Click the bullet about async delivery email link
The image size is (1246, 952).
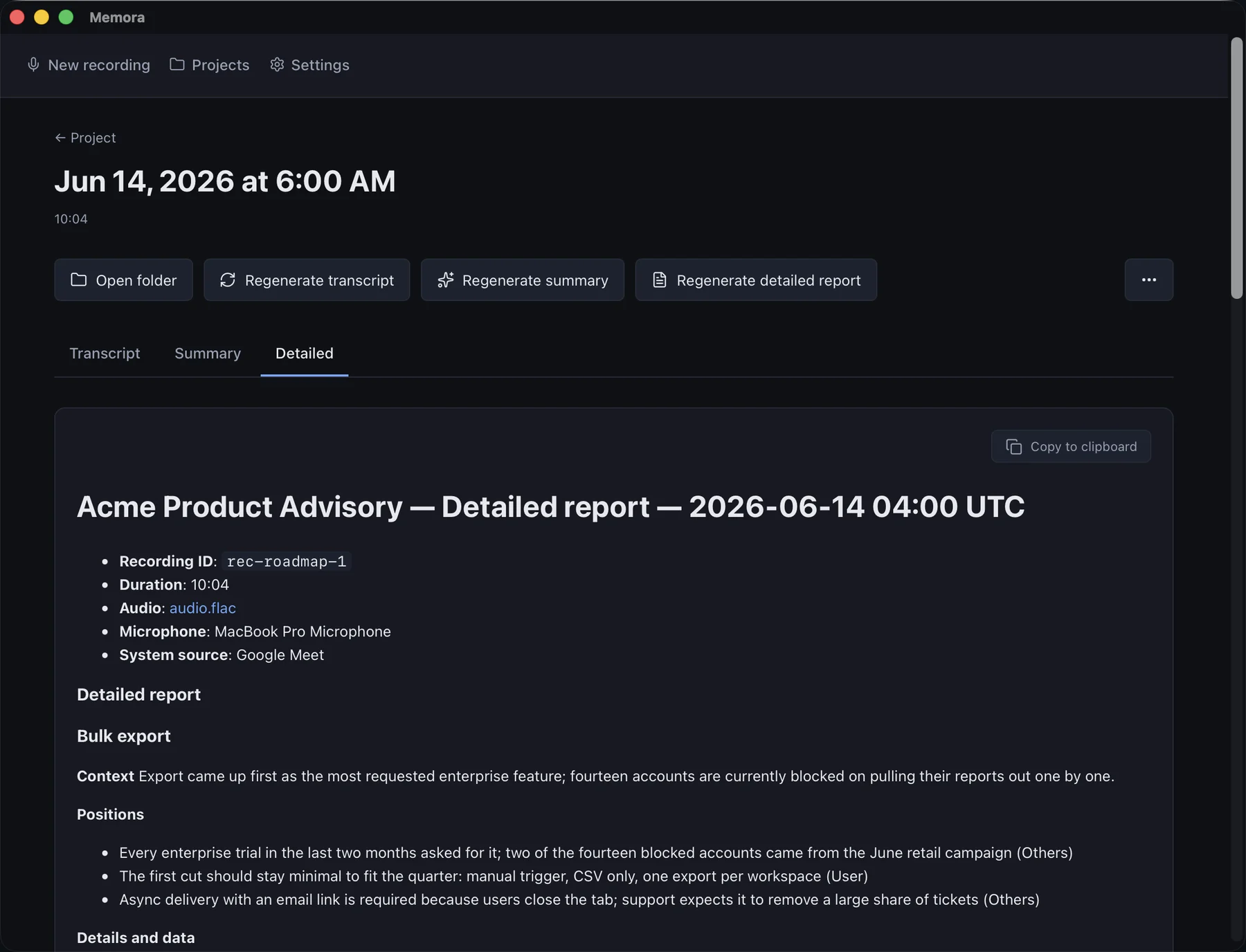(579, 900)
